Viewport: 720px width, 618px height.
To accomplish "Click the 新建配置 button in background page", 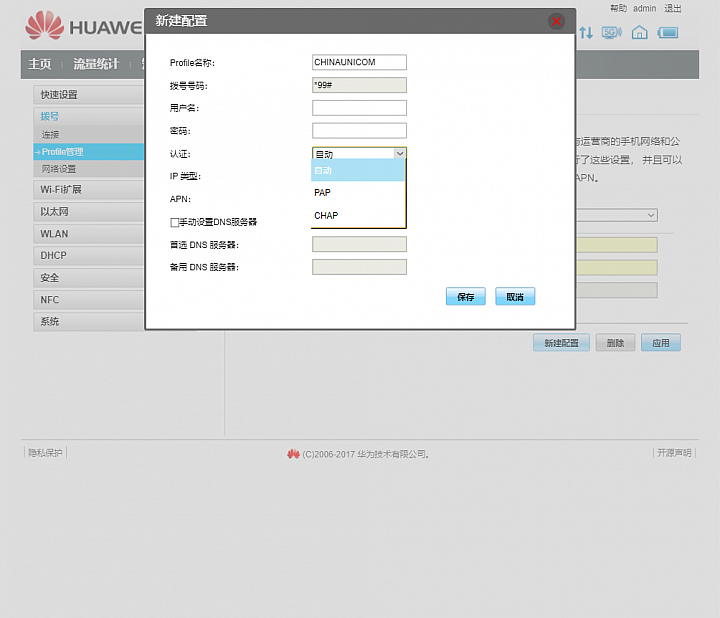I will click(x=561, y=343).
